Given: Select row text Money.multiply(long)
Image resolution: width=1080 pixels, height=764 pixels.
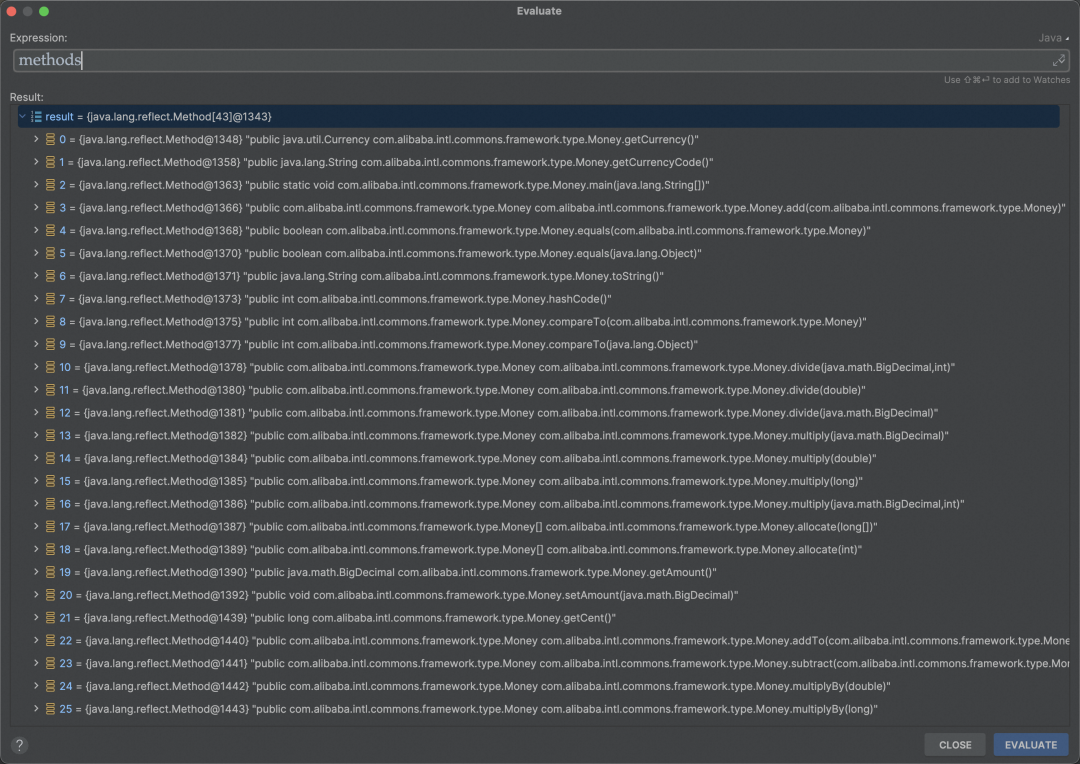Looking at the screenshot, I should pyautogui.click(x=808, y=481).
